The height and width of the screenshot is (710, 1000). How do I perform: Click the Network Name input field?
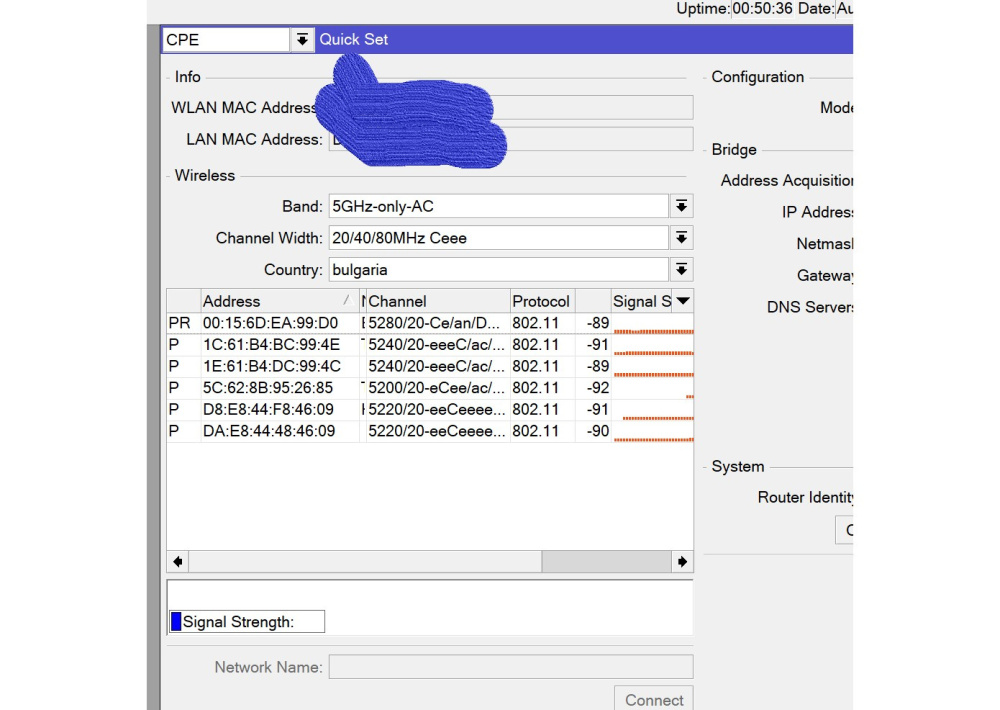tap(510, 667)
